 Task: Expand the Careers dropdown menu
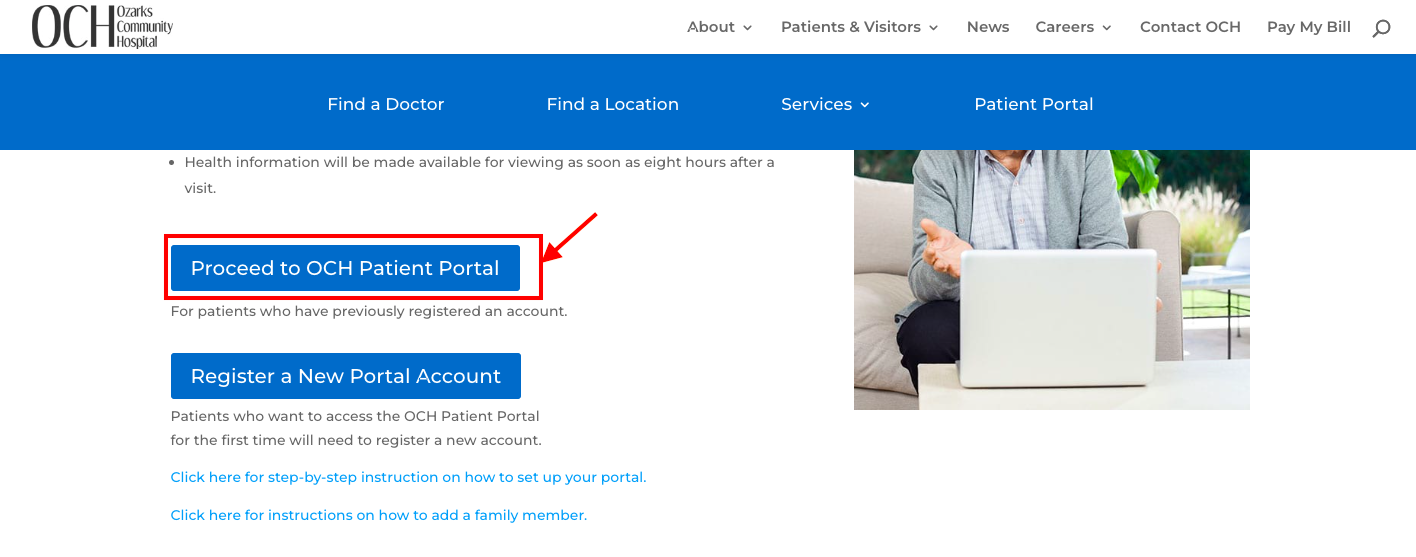click(x=1073, y=27)
